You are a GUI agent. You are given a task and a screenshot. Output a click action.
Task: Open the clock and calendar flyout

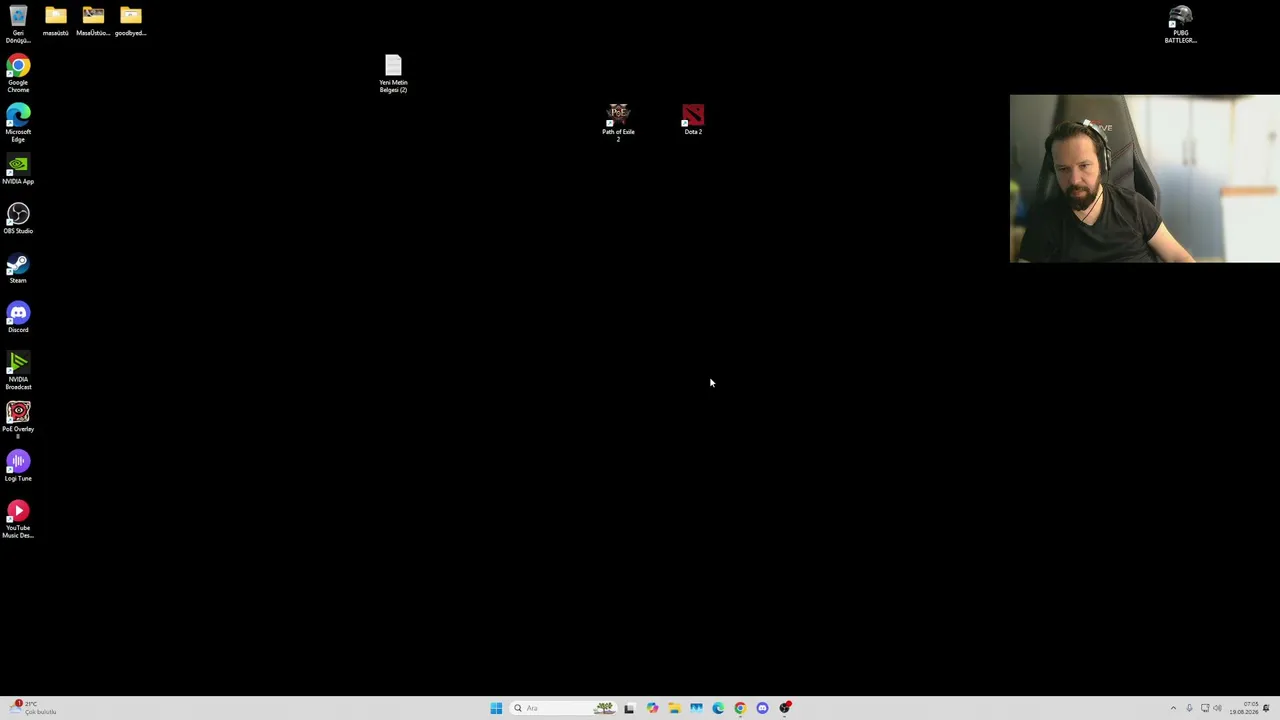pyautogui.click(x=1244, y=708)
